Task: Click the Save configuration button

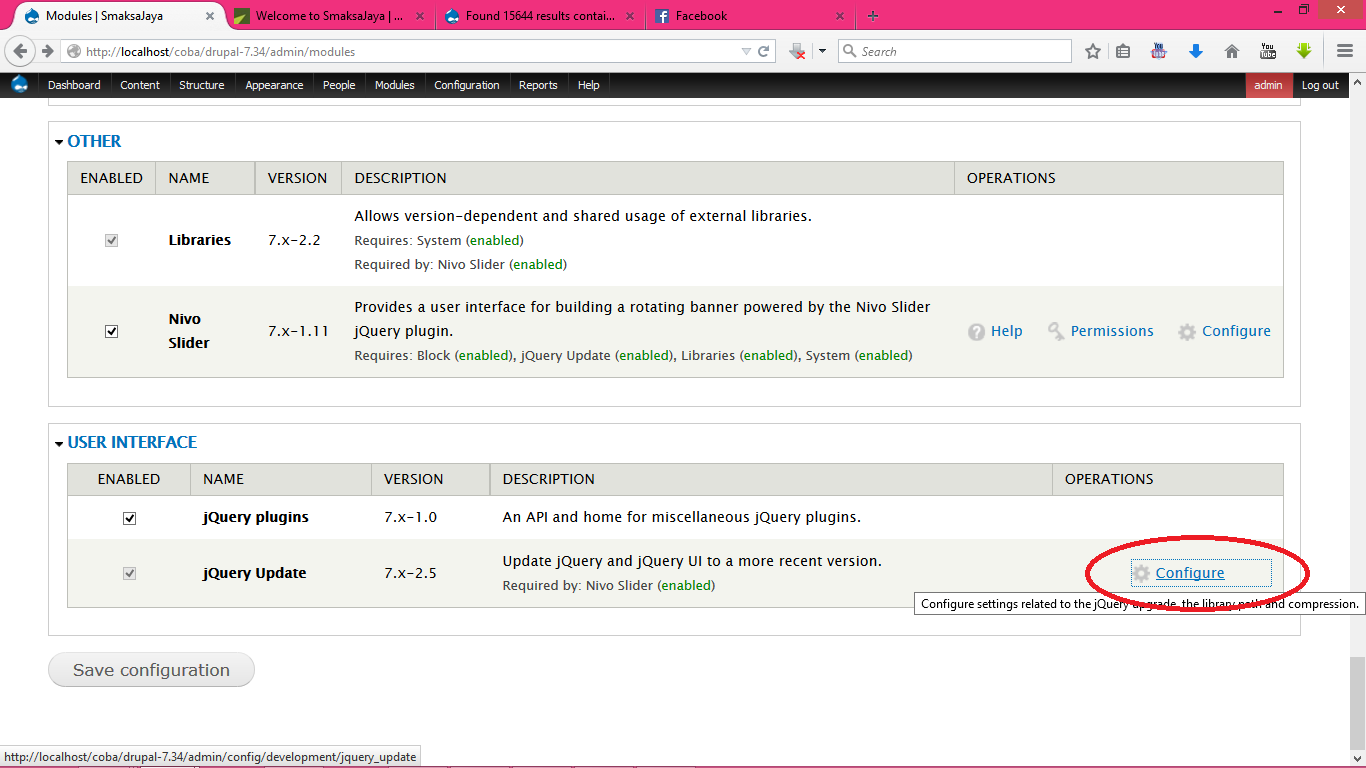Action: 151,670
